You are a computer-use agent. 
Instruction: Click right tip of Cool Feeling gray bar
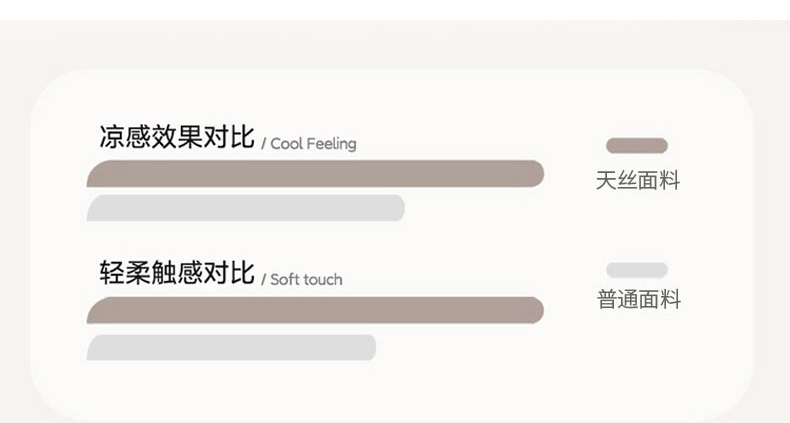398,208
